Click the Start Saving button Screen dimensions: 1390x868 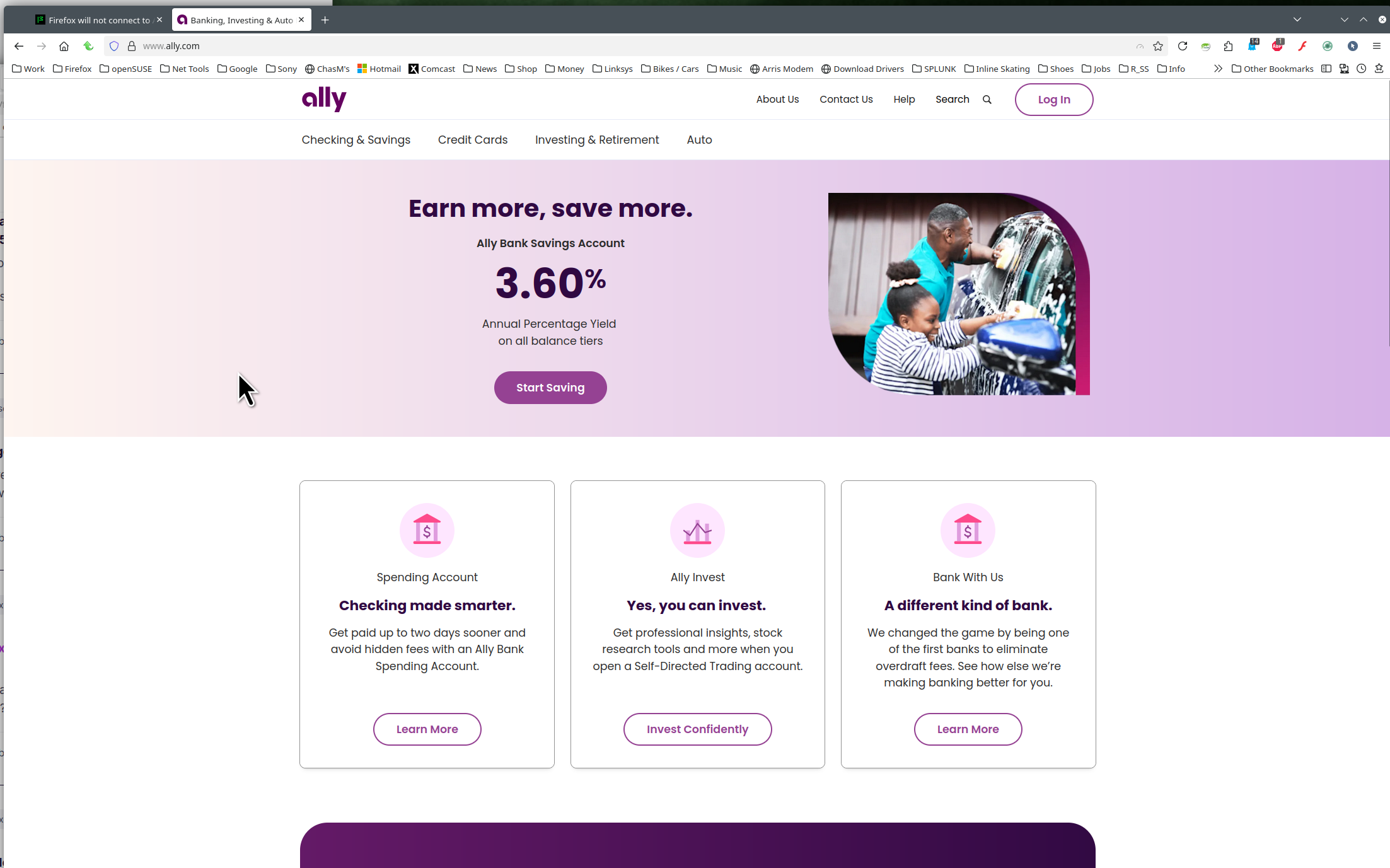550,388
